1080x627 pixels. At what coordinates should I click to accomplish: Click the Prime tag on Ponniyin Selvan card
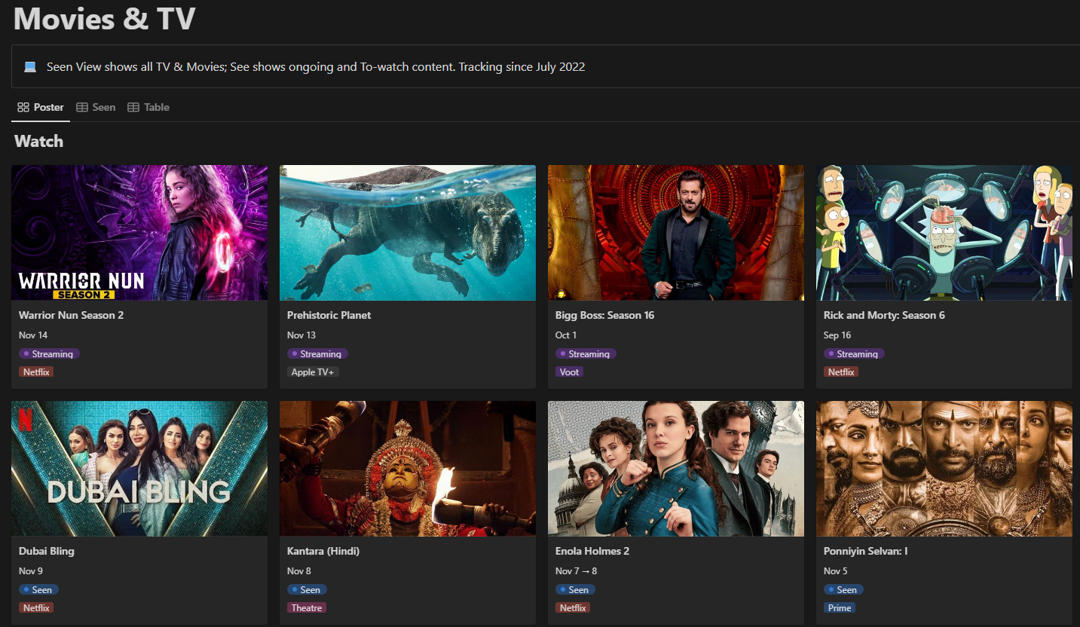(840, 608)
